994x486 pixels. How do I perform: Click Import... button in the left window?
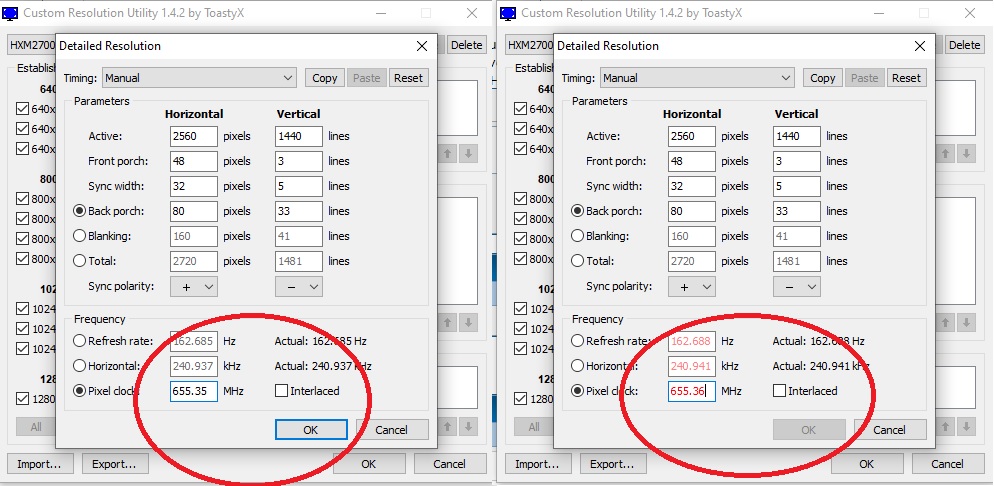click(x=39, y=464)
